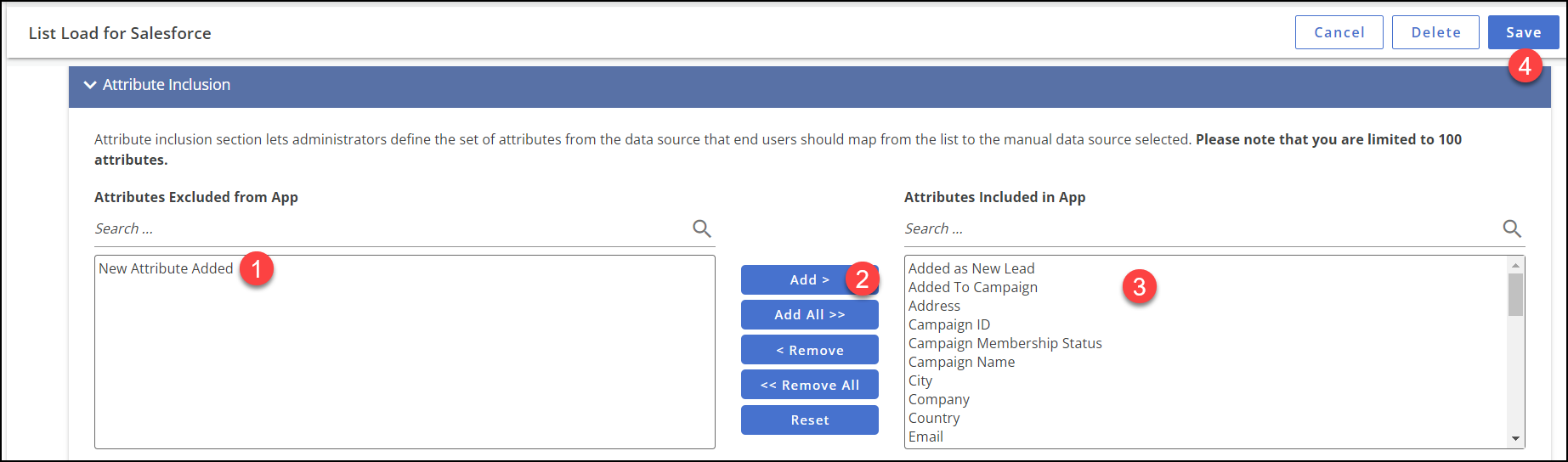Click the included list scroll-down arrow
The height and width of the screenshot is (462, 1568).
1515,438
